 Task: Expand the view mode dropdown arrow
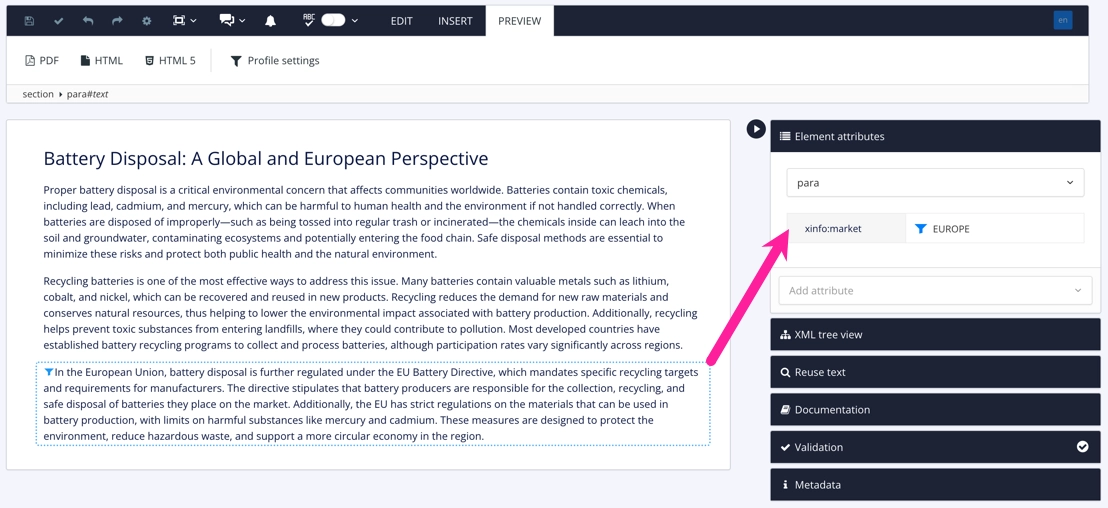coord(194,20)
